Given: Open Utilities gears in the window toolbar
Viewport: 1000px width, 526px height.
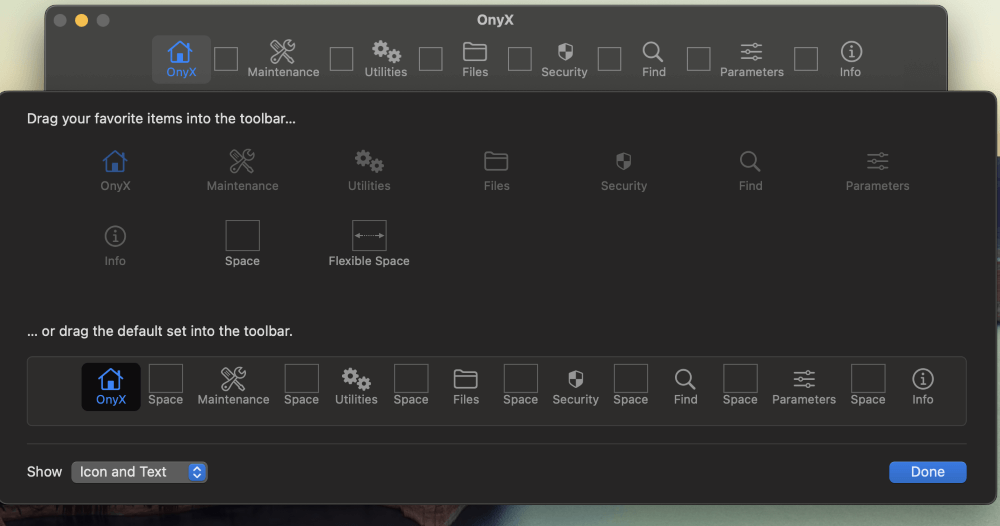Looking at the screenshot, I should tap(386, 59).
